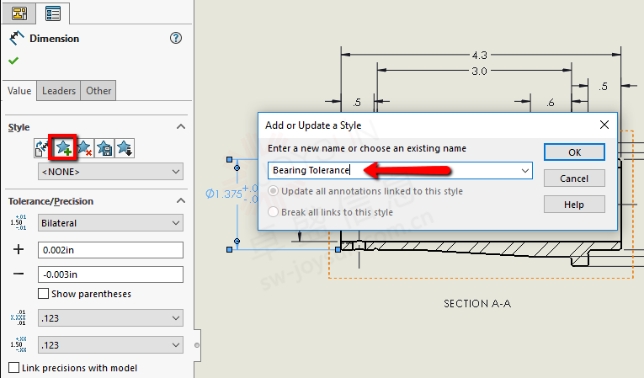
Task: Collapse the Tolerance/Precision section
Action: (x=181, y=201)
